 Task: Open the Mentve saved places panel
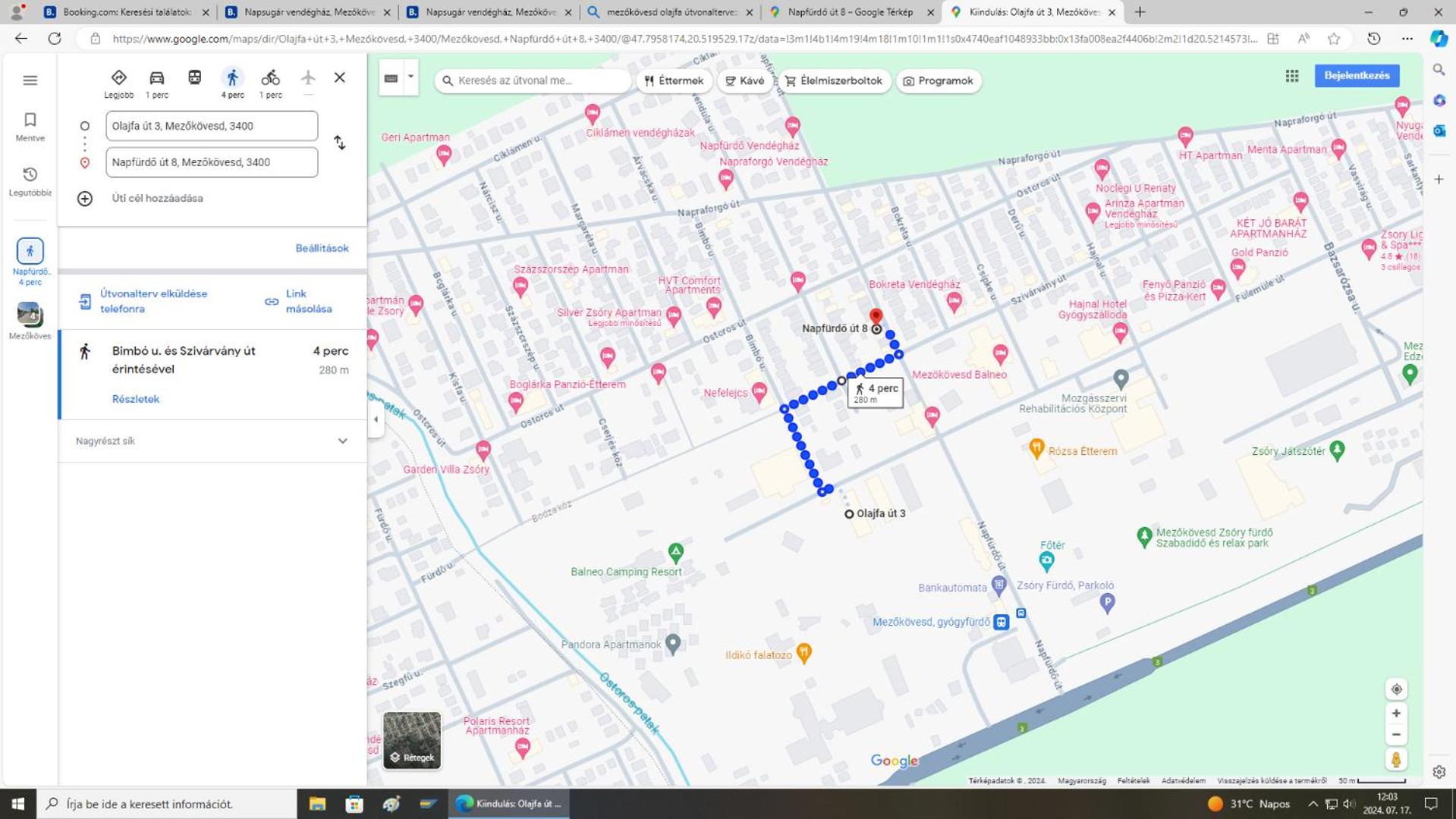[30, 127]
